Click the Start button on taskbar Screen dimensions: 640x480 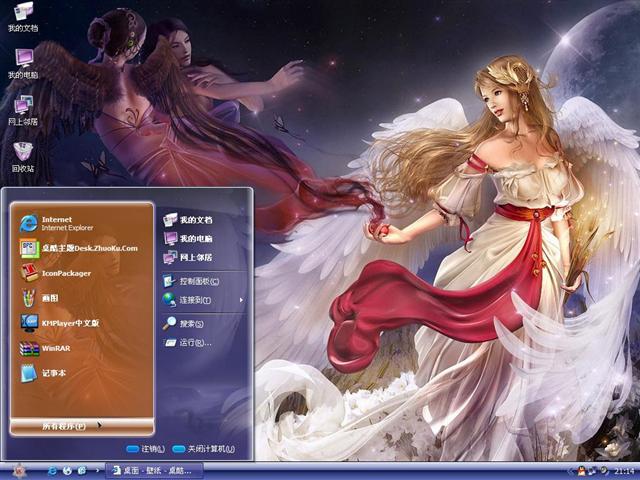(19, 471)
